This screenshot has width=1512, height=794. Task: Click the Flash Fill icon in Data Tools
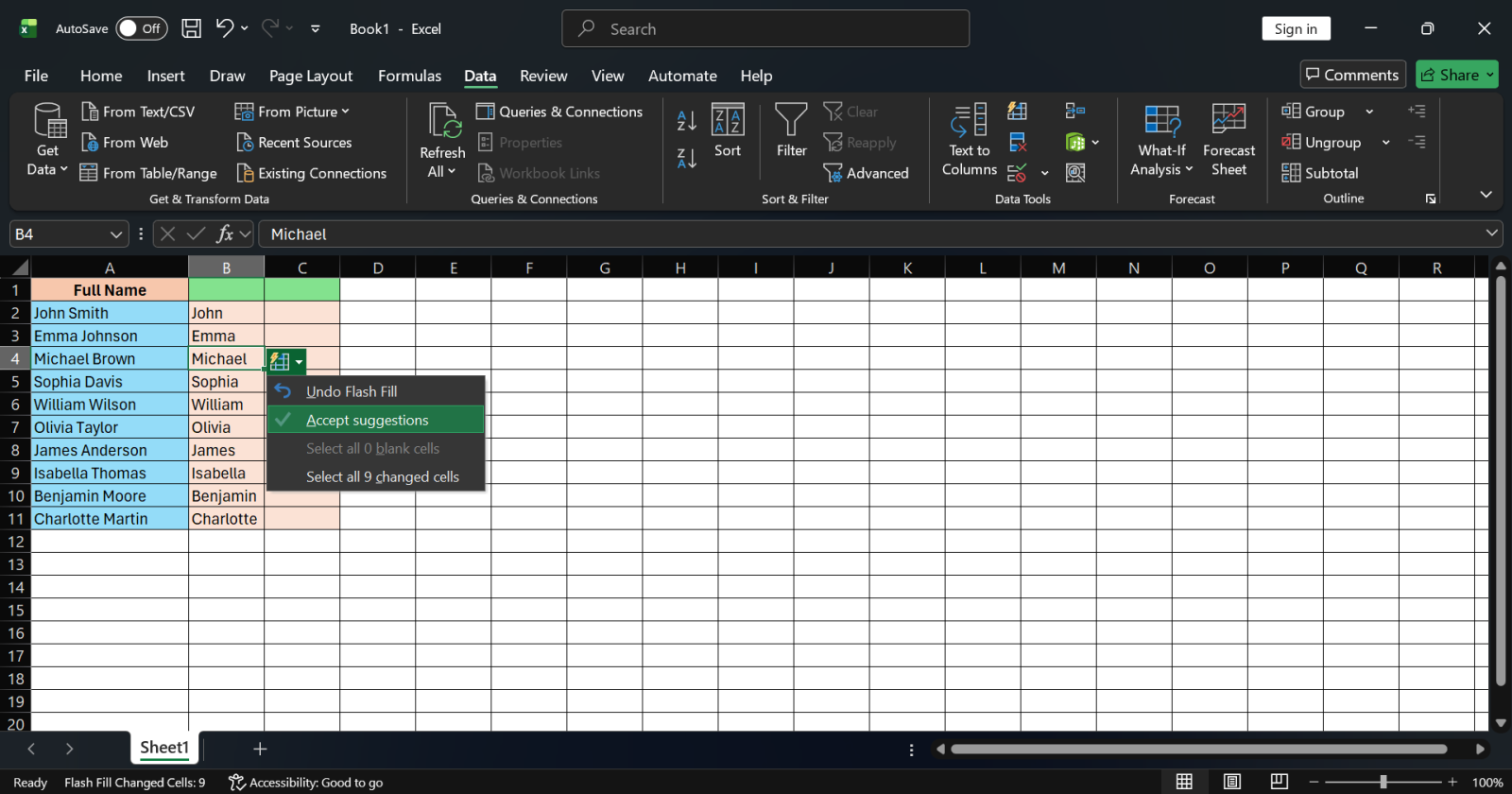click(x=1018, y=112)
